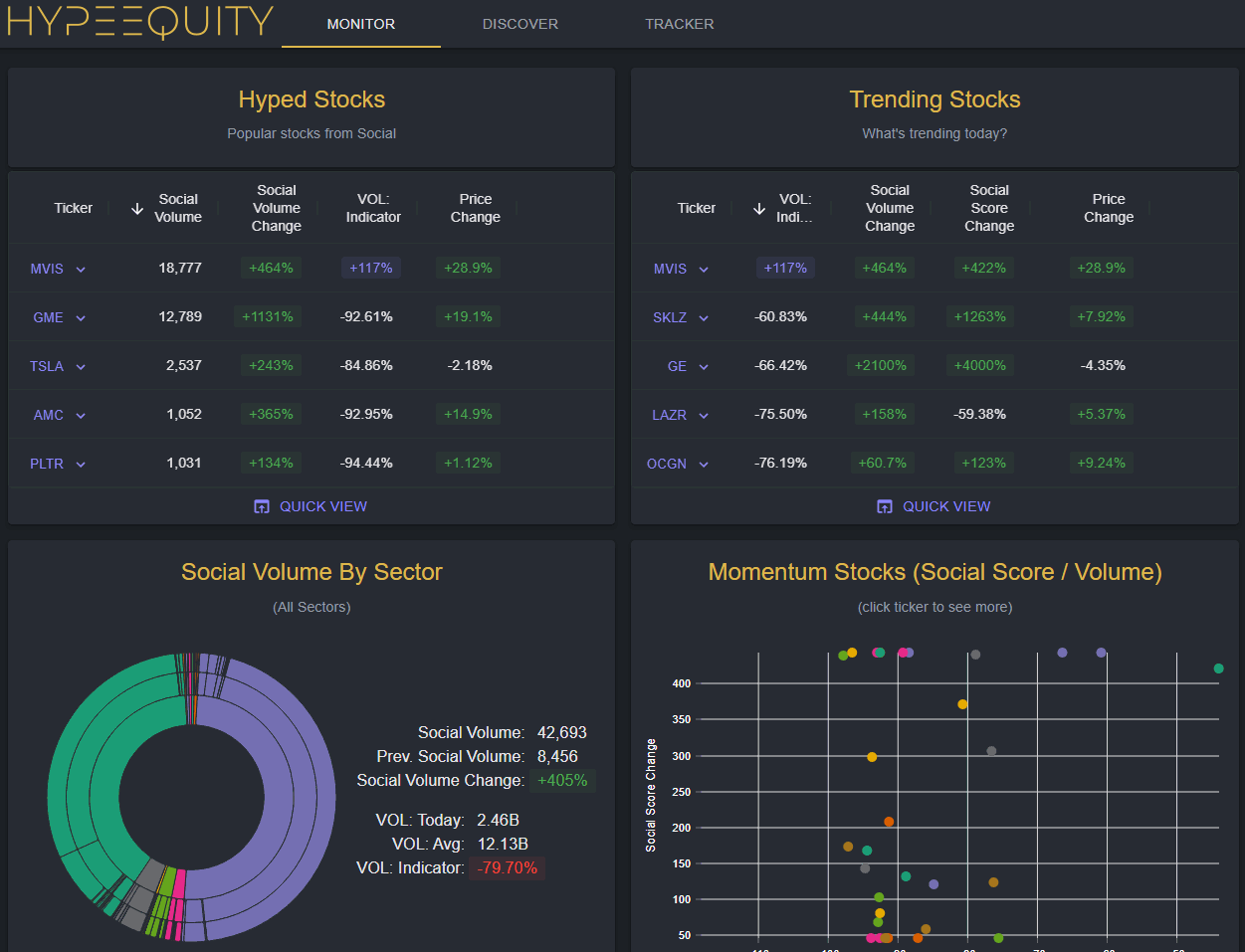Click the Trending Stocks sort arrow on VOL Indicator
This screenshot has width=1245, height=952.
pyautogui.click(x=759, y=208)
